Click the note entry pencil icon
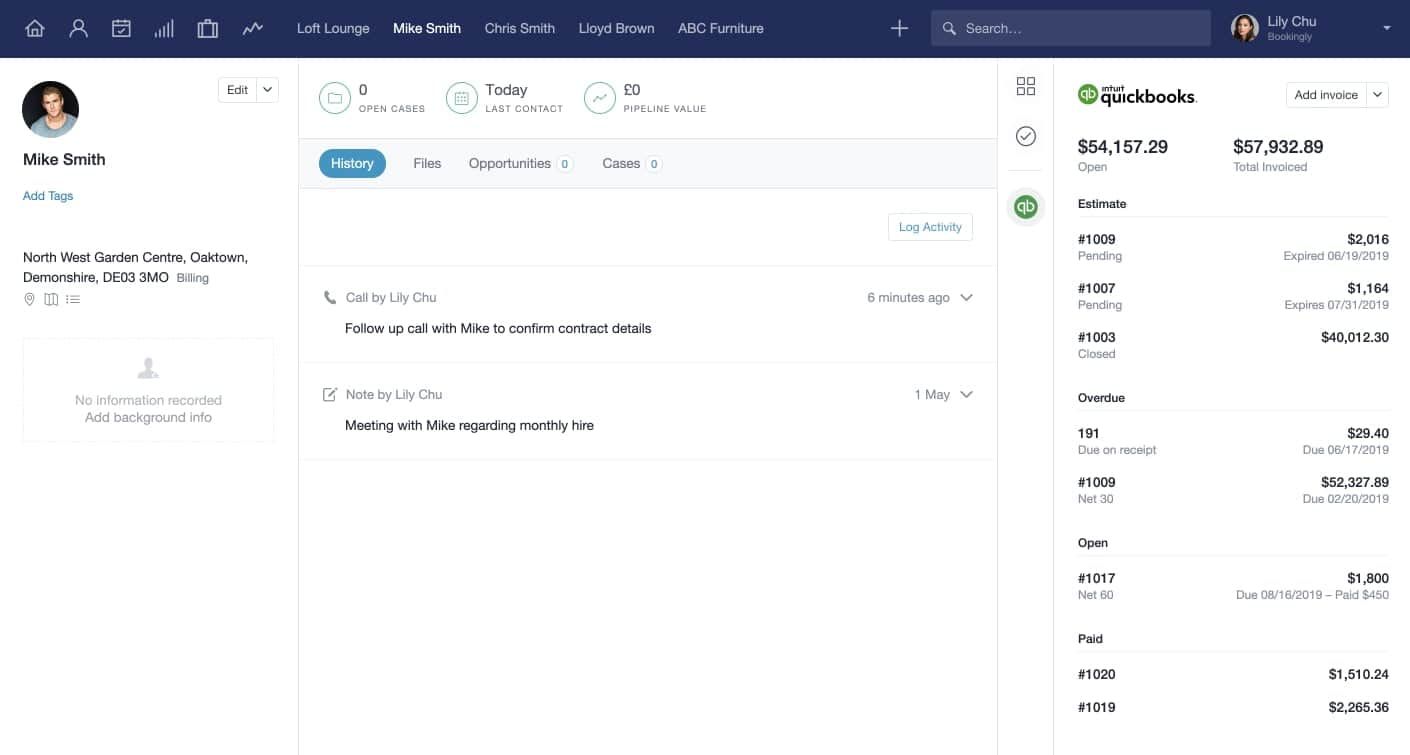1410x755 pixels. pos(330,394)
